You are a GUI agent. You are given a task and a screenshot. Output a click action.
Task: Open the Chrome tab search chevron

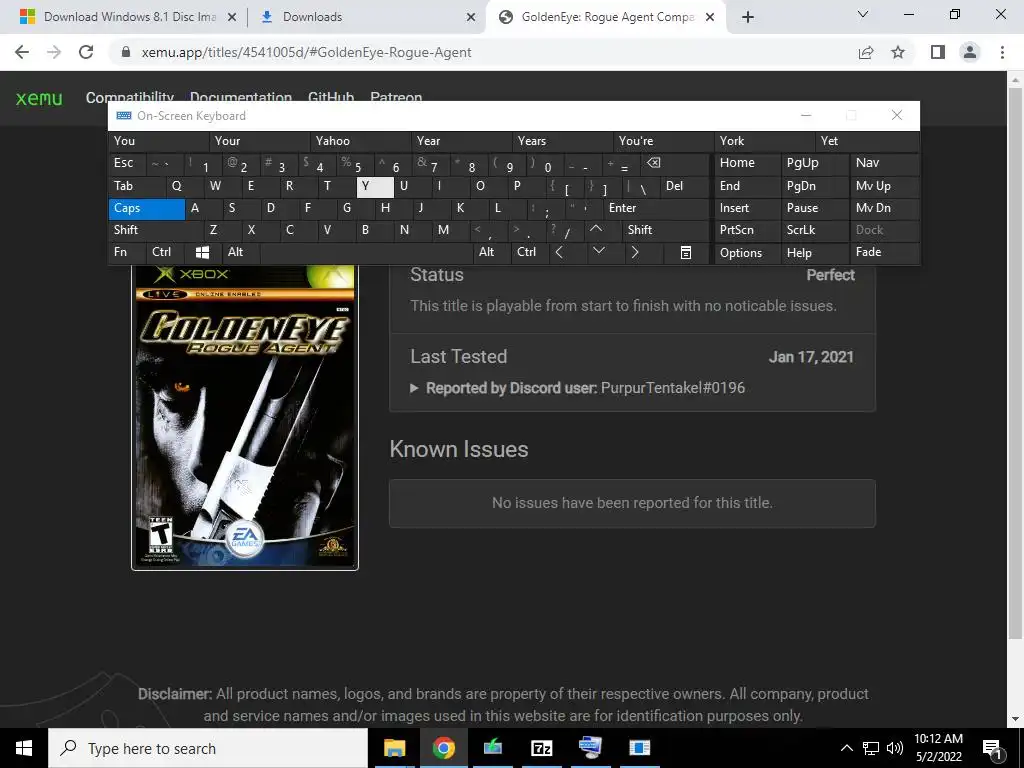[x=863, y=14]
